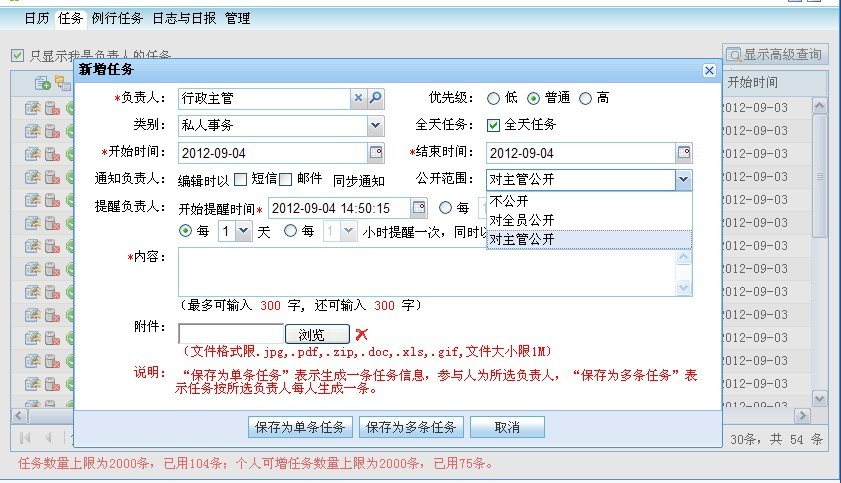Expand the 类别 dropdown
This screenshot has width=841, height=483.
point(375,125)
